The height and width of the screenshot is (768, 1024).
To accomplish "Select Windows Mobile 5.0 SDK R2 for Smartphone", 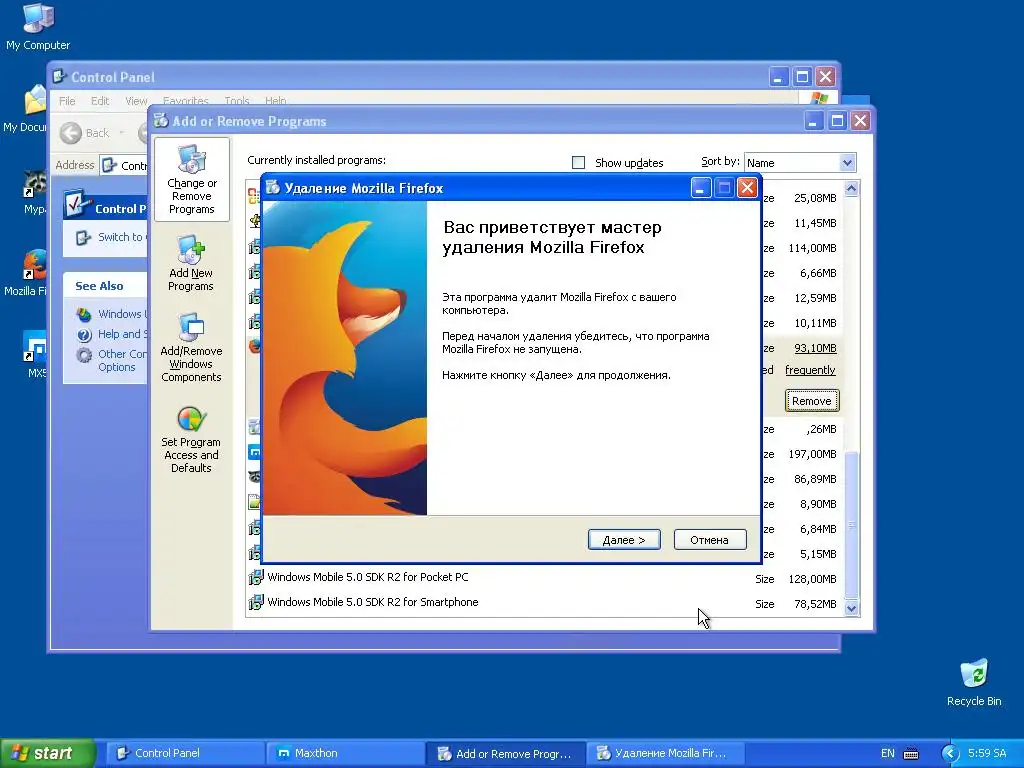I will tap(373, 602).
